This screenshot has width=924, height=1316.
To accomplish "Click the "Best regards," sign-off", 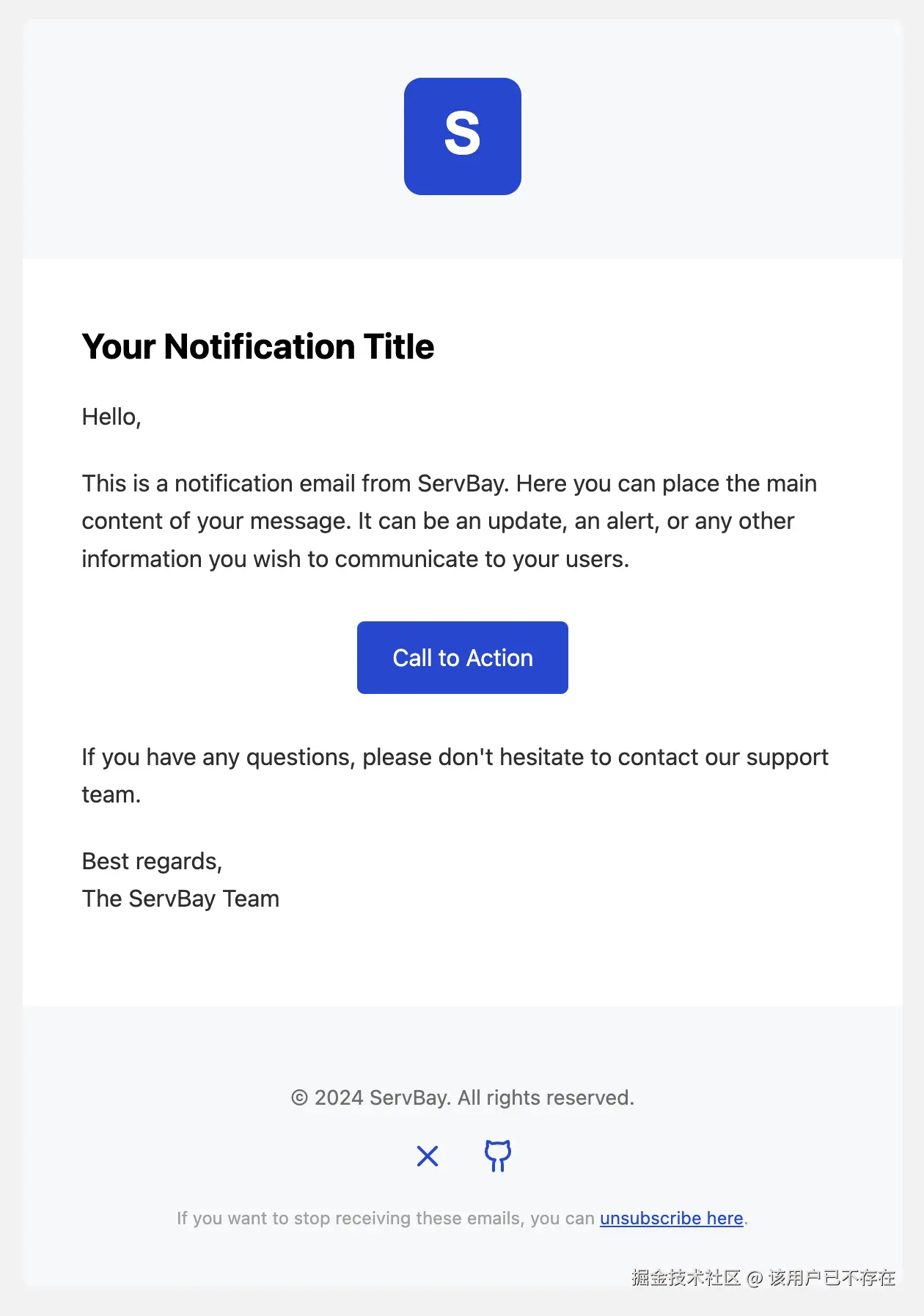I will point(152,861).
